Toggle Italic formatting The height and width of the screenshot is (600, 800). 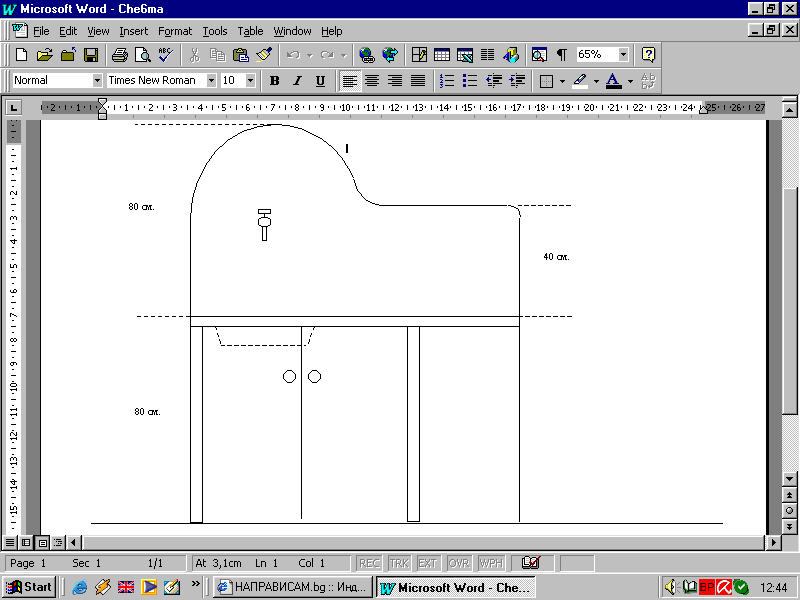pyautogui.click(x=297, y=81)
